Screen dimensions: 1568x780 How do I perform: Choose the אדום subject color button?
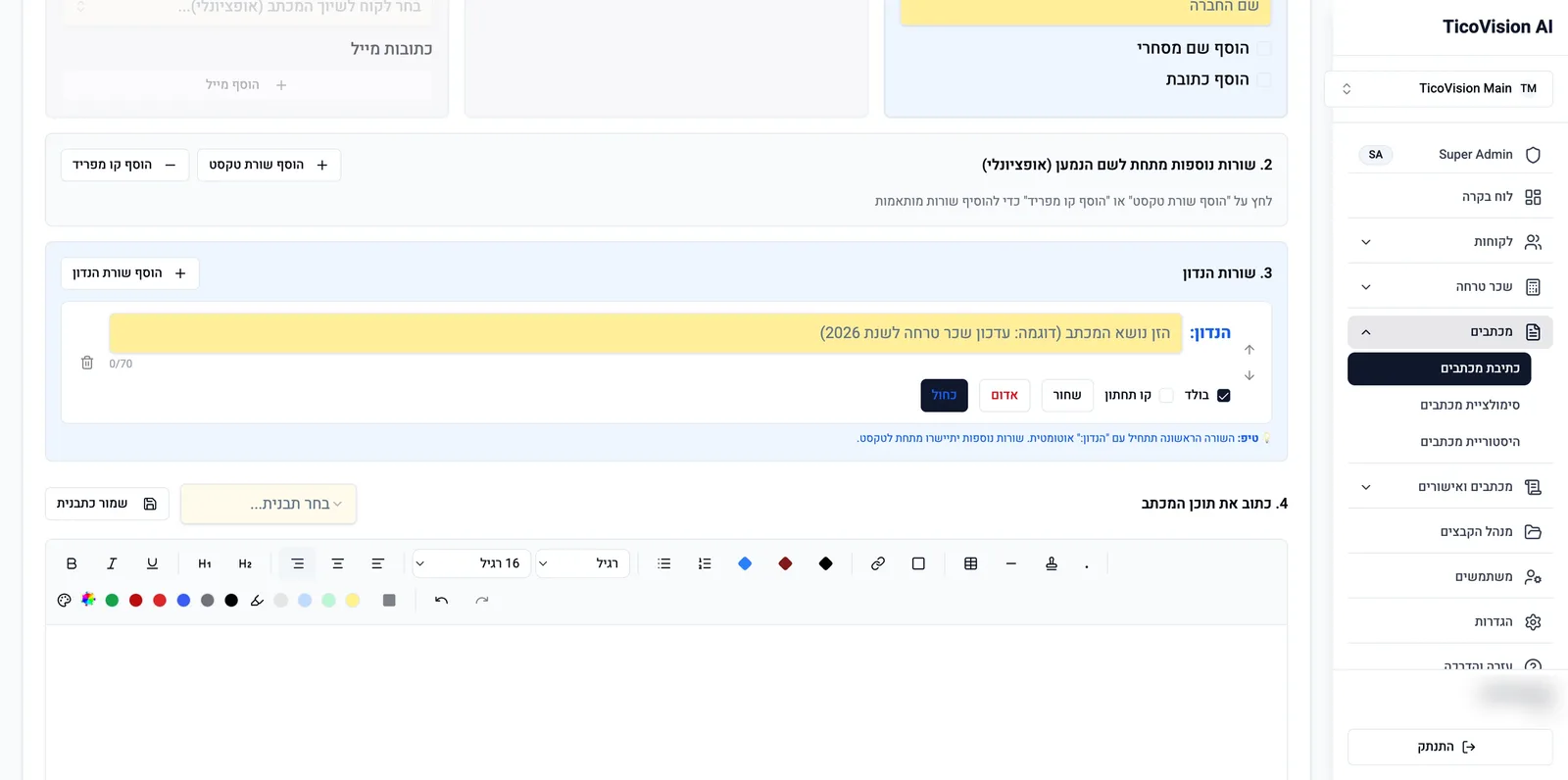click(x=1004, y=396)
